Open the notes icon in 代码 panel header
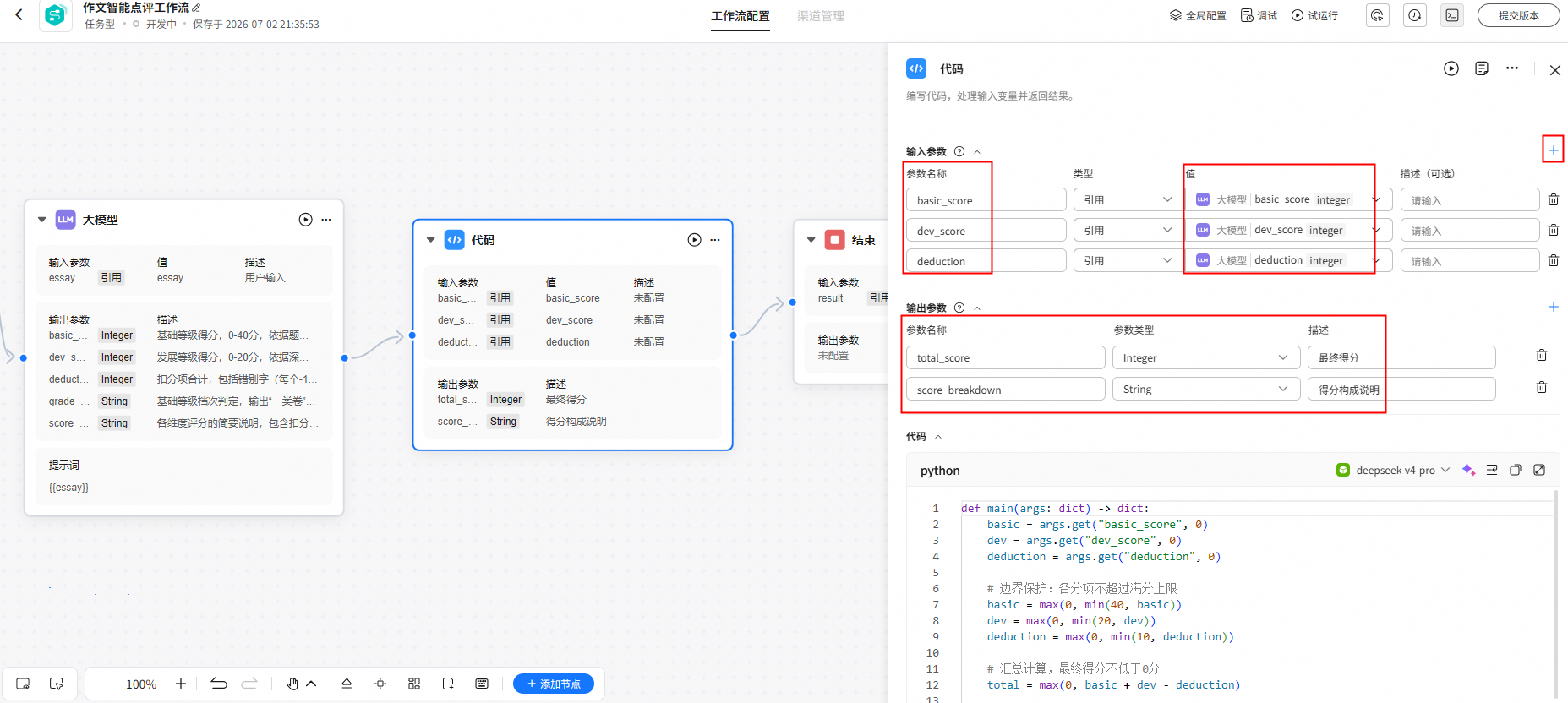The image size is (1568, 703). [1482, 68]
